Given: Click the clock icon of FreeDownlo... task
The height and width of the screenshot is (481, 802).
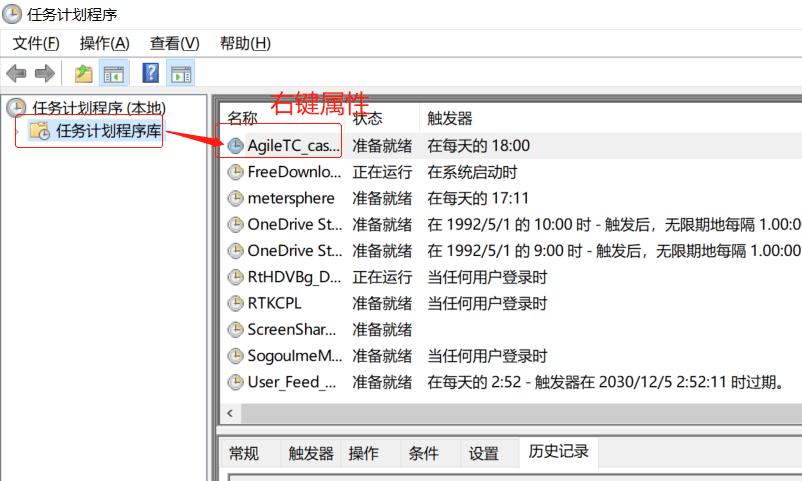Looking at the screenshot, I should click(x=235, y=172).
